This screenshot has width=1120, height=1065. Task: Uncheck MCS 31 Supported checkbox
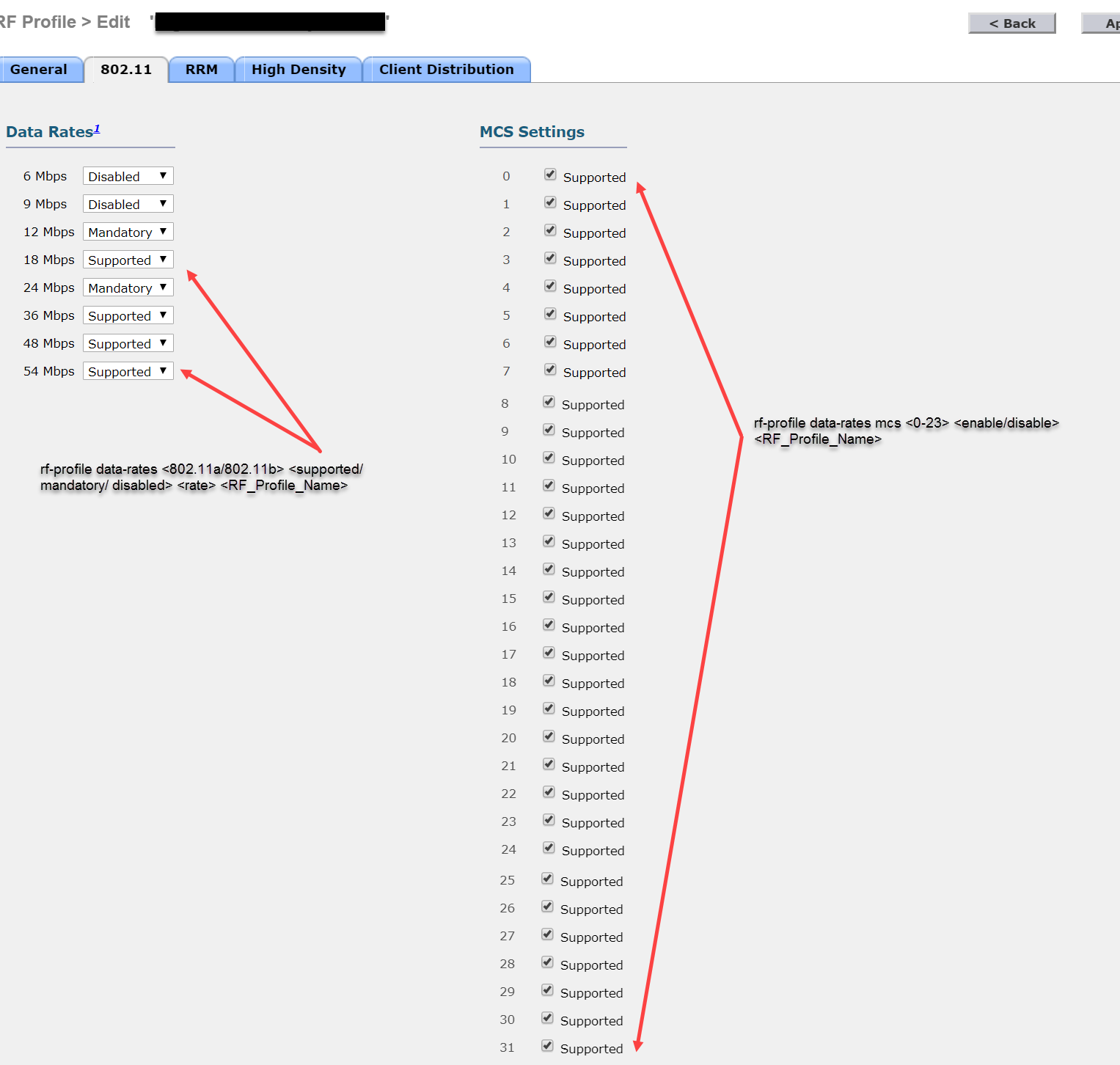tap(547, 1046)
